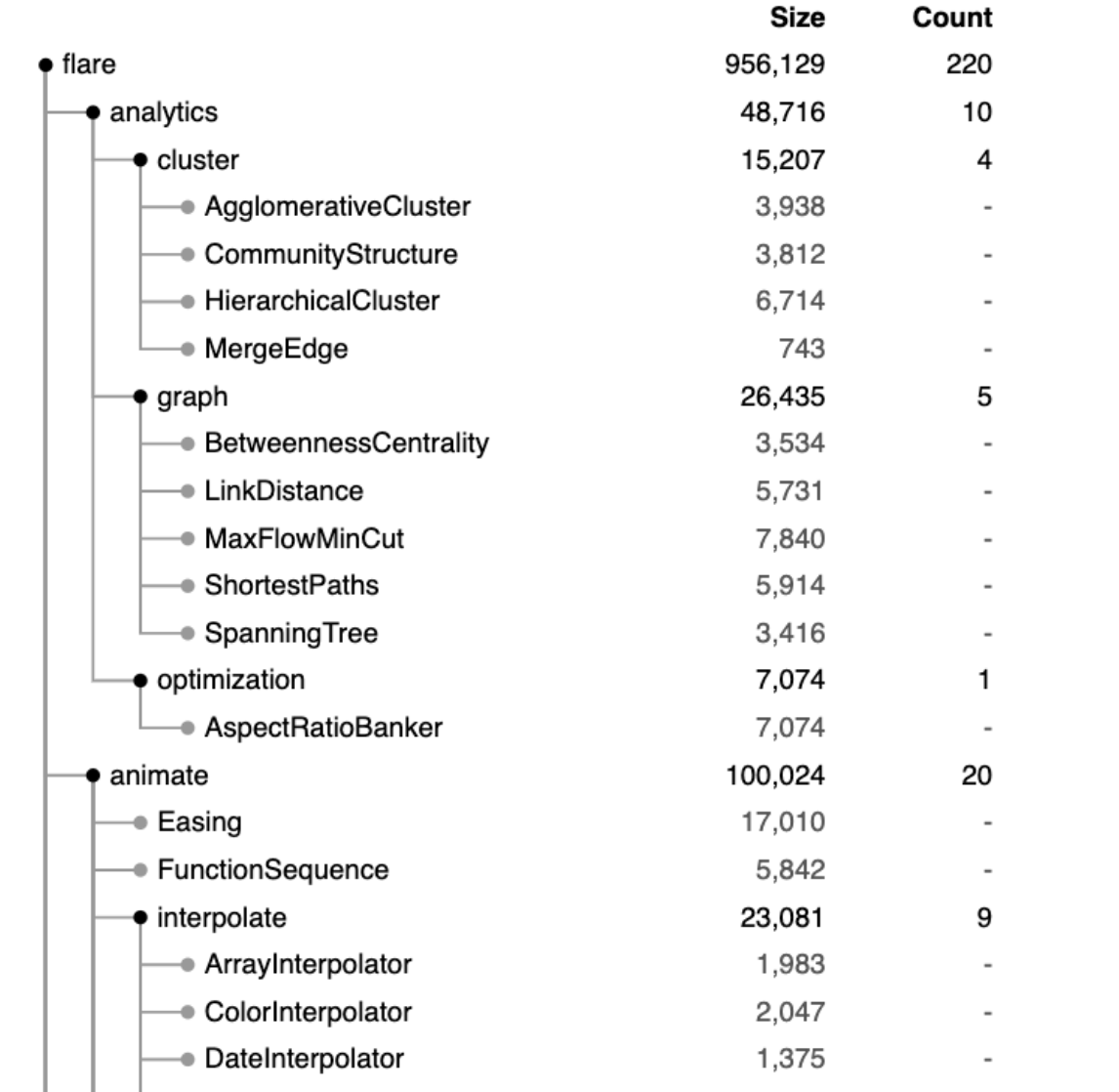Select the Size column header

coord(797,18)
